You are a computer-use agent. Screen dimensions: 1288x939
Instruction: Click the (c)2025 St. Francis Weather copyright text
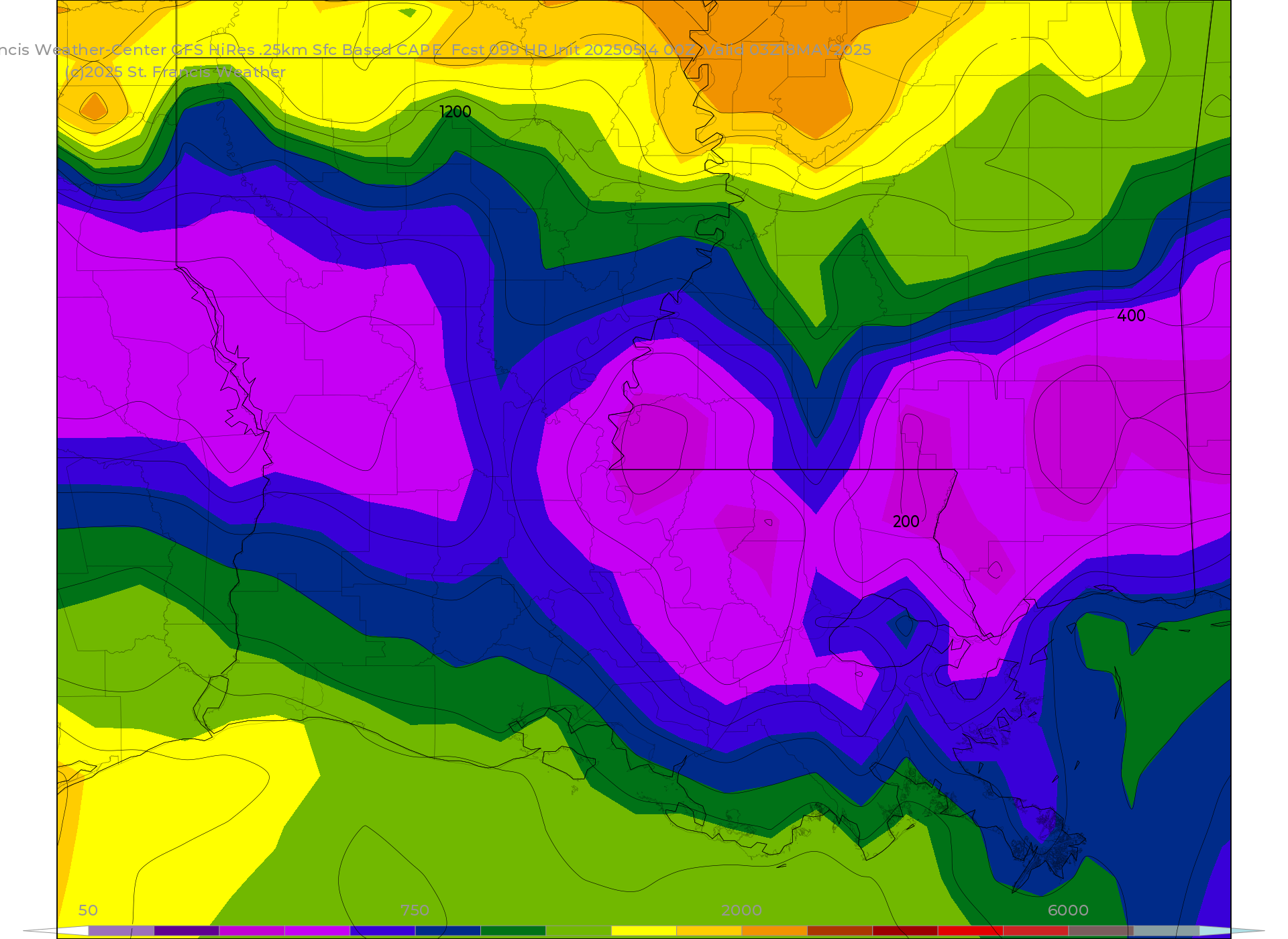pyautogui.click(x=175, y=72)
